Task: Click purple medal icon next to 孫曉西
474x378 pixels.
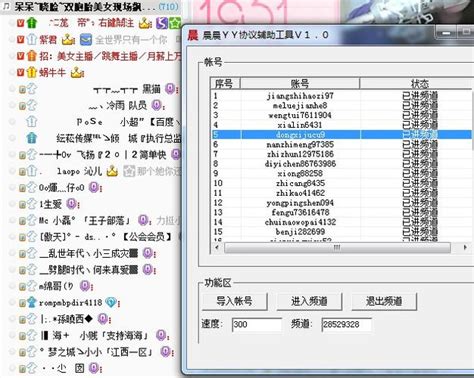Action: [103, 319]
